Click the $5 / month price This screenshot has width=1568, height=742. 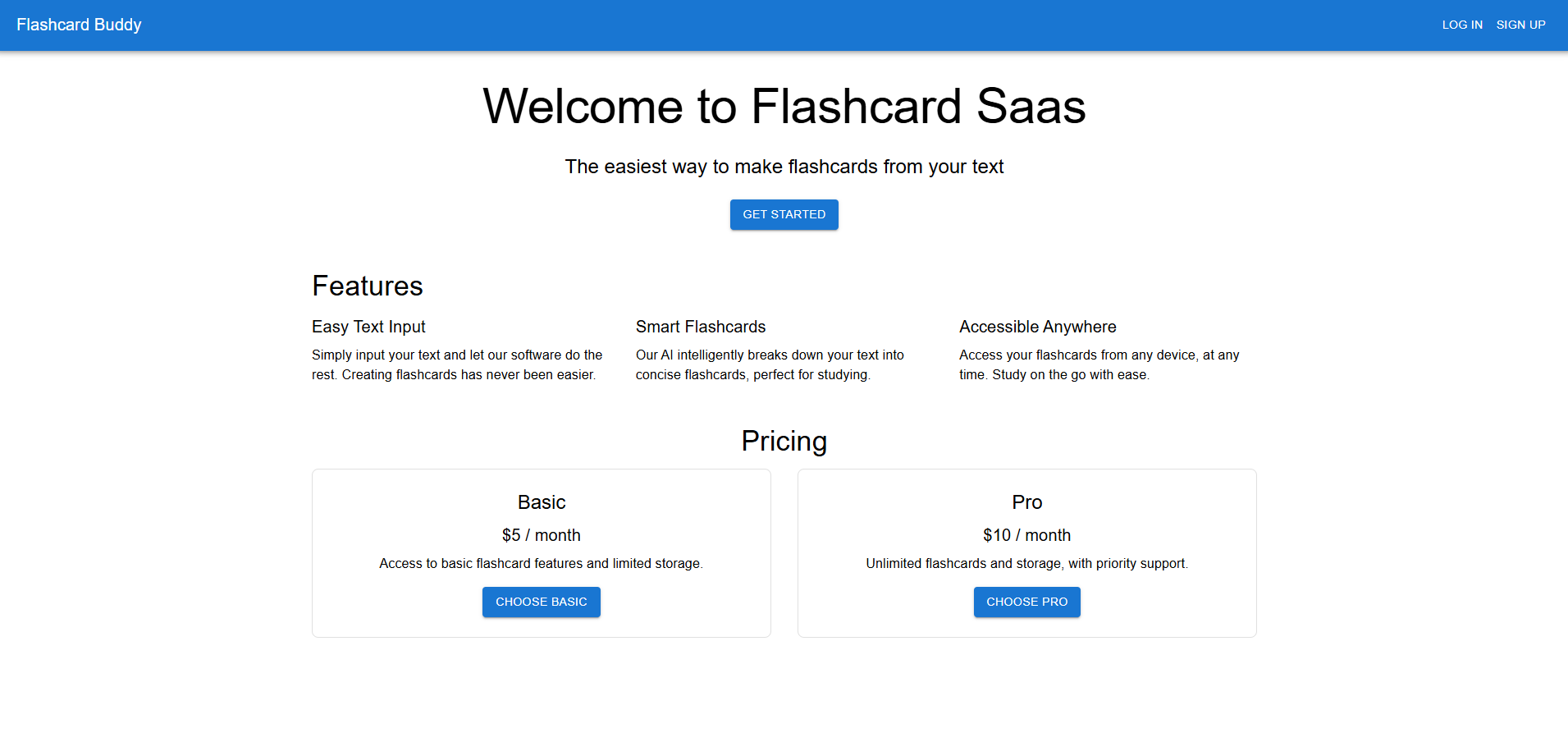click(x=541, y=535)
